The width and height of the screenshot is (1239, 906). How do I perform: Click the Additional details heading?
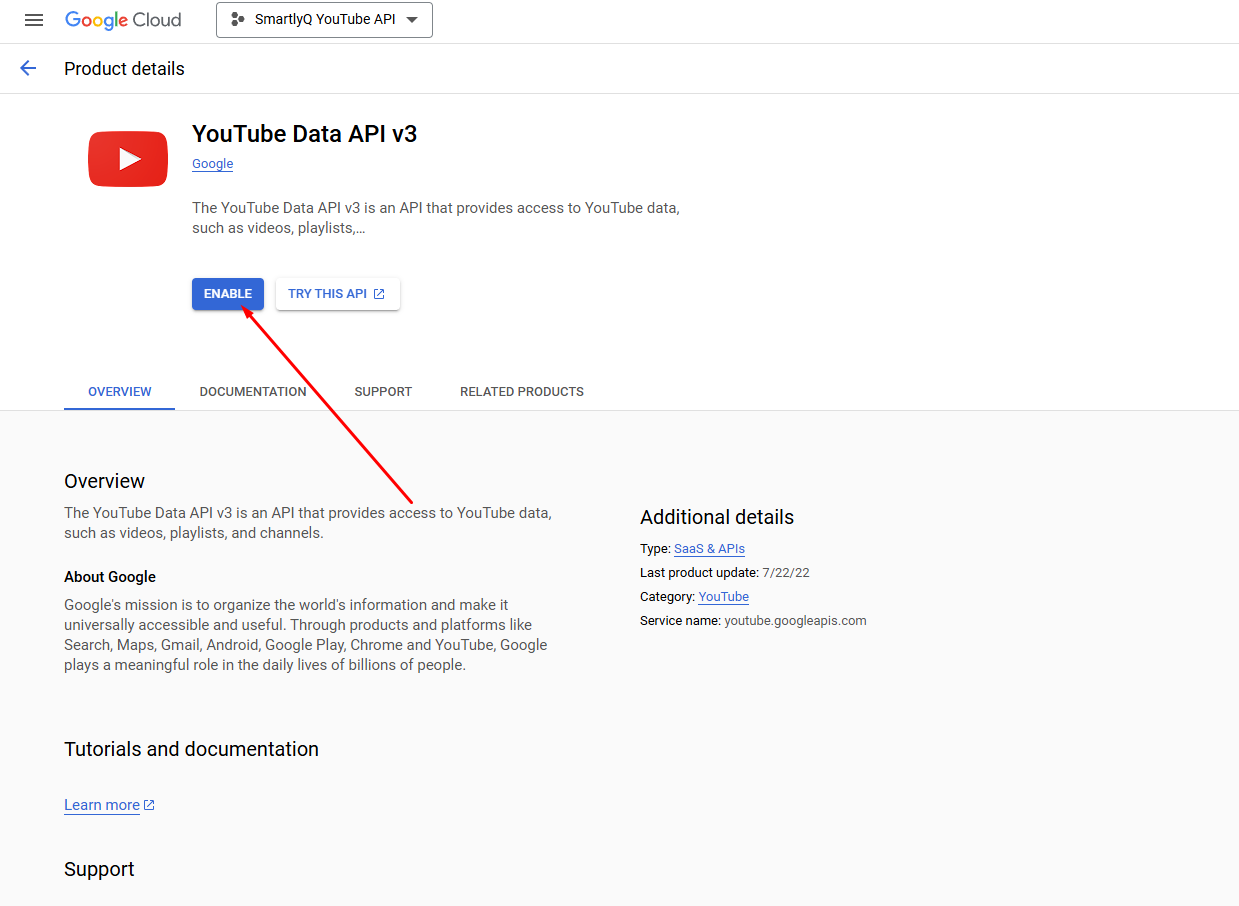(717, 517)
